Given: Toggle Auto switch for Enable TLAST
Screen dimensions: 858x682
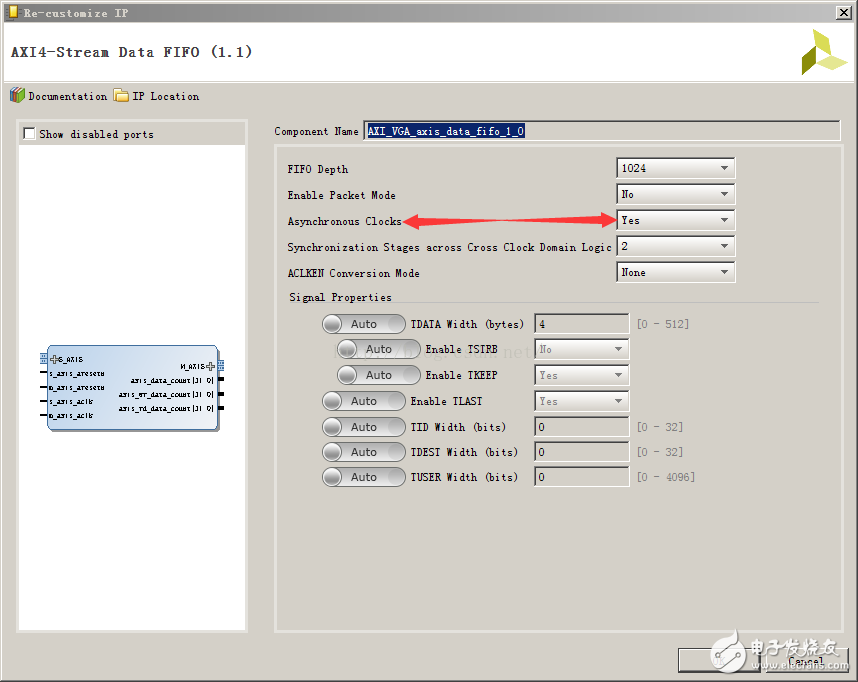Looking at the screenshot, I should click(x=363, y=401).
